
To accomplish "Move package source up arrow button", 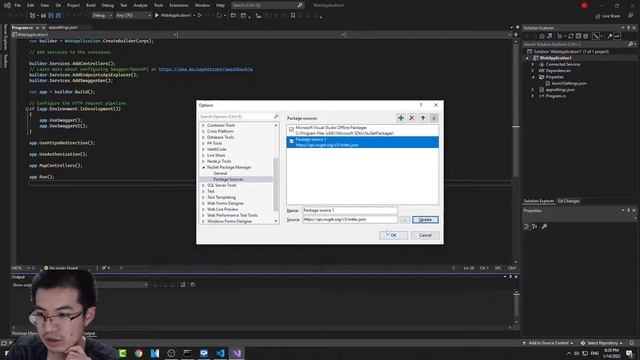I will point(423,118).
